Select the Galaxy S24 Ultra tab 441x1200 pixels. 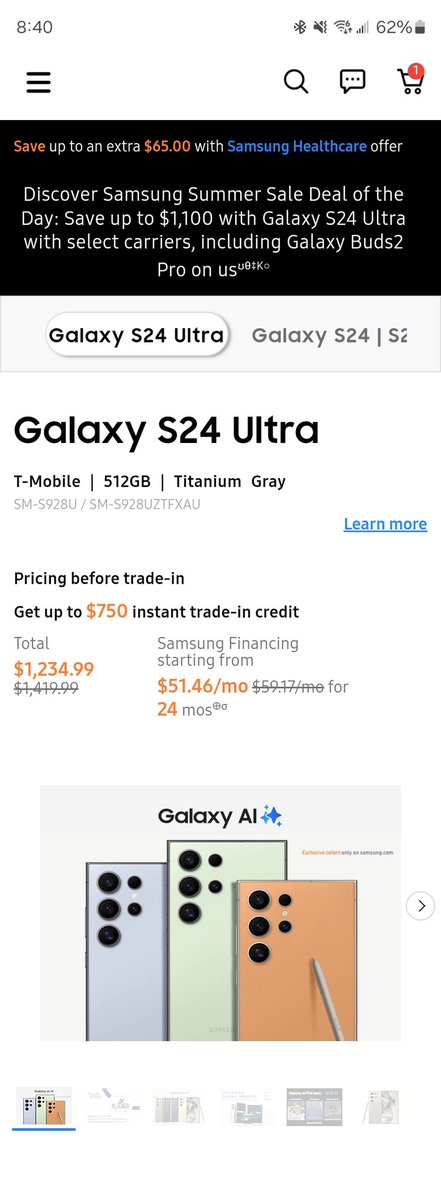[137, 335]
